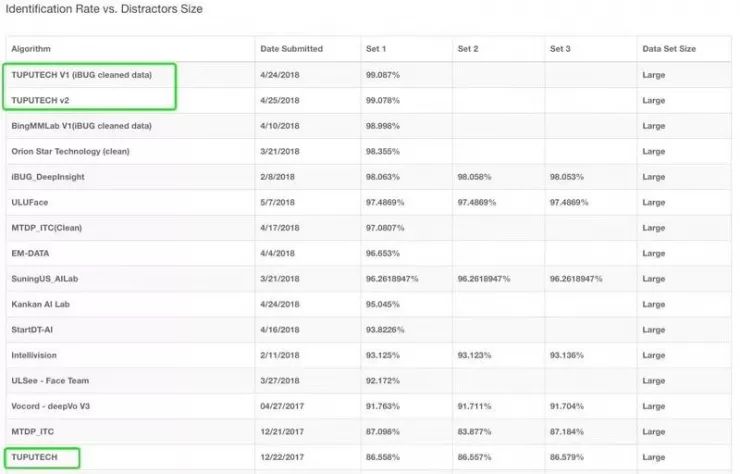The width and height of the screenshot is (740, 474).
Task: Click the 99.087% Set 1 value
Action: point(383,75)
